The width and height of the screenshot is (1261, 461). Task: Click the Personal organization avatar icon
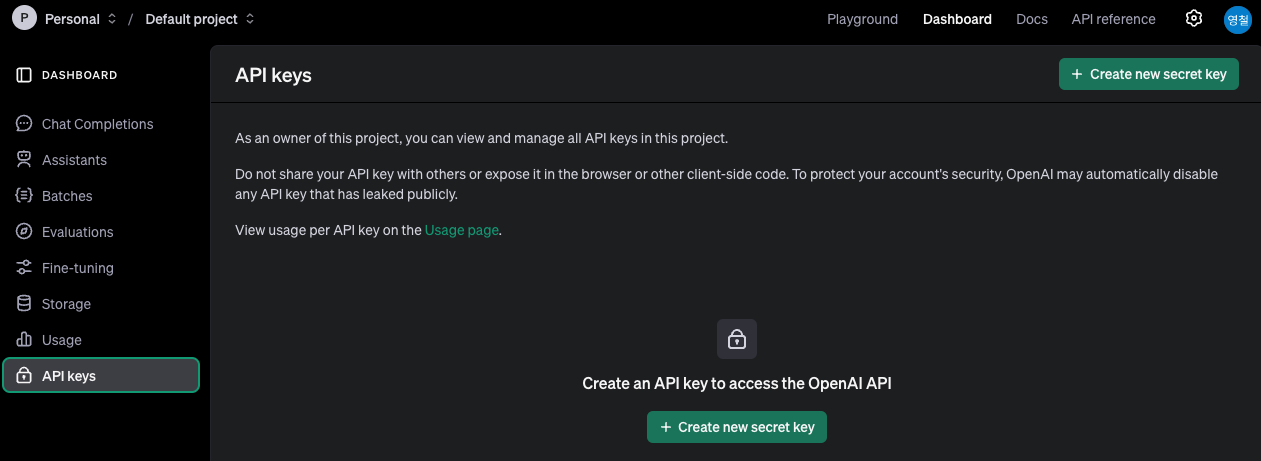[x=24, y=18]
